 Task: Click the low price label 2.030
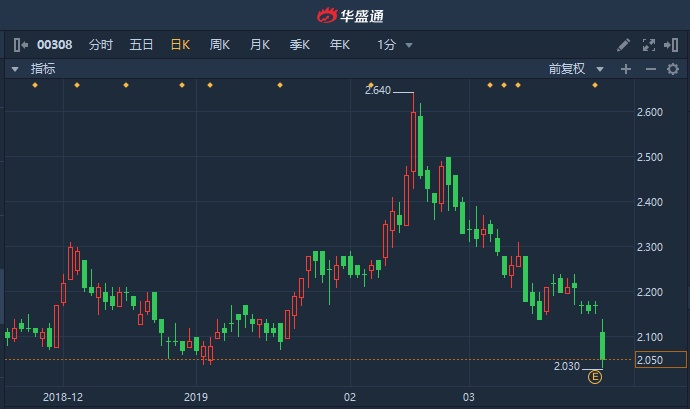567,366
